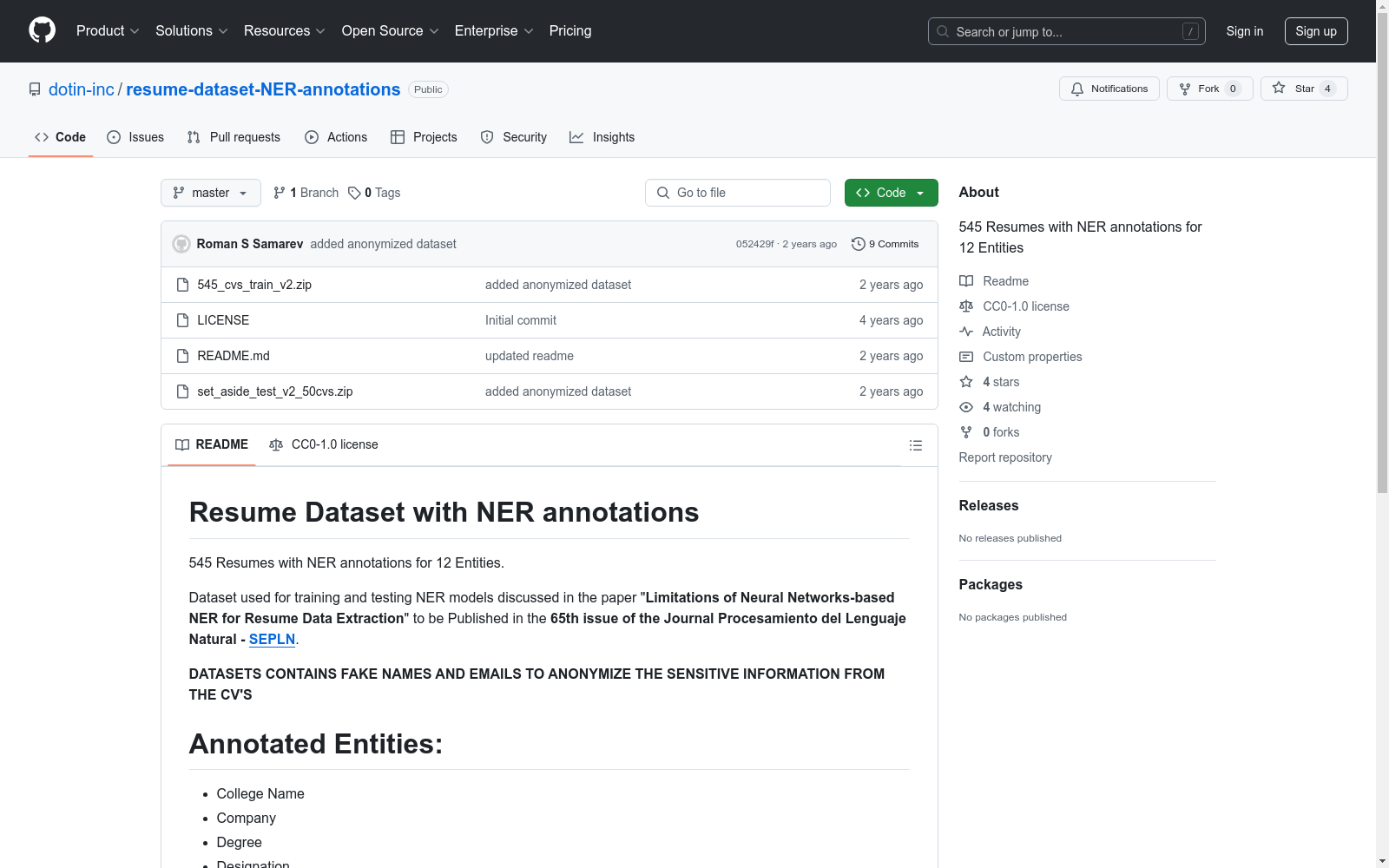
Task: Open the 545_cvs_train_v2.zip file
Action: tap(254, 285)
